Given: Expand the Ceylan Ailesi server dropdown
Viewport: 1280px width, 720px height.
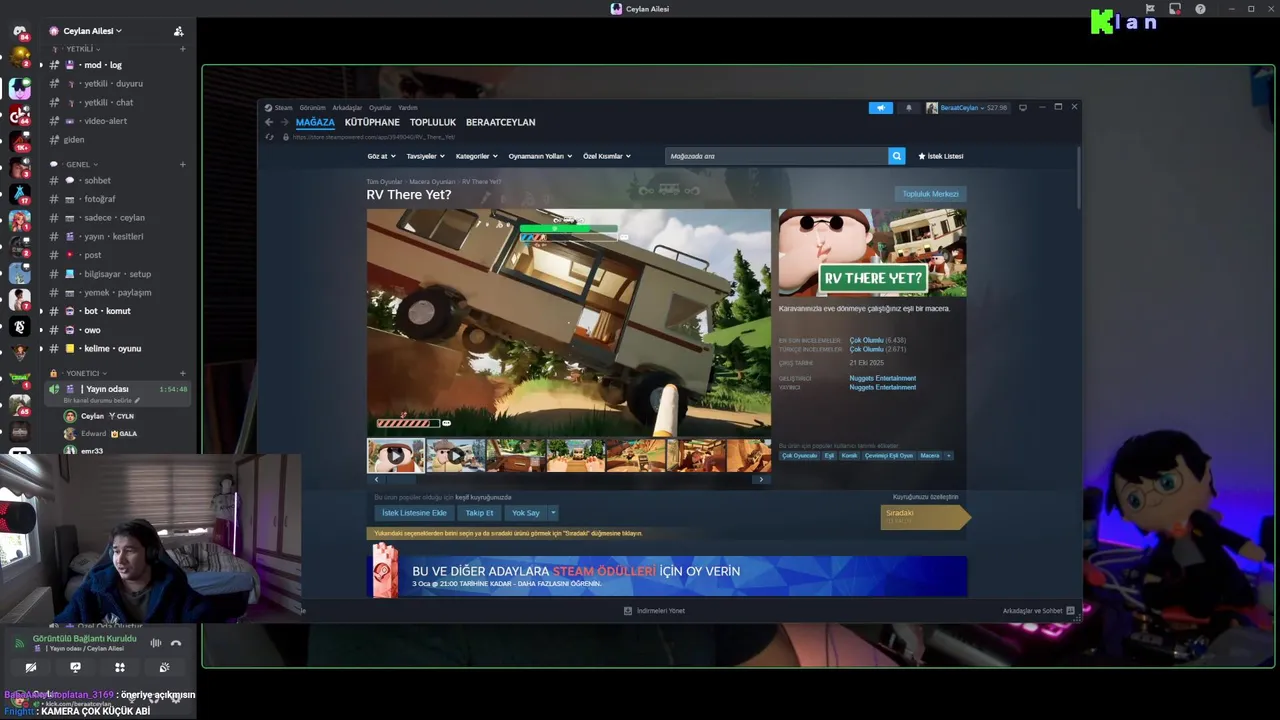Looking at the screenshot, I should coord(92,31).
